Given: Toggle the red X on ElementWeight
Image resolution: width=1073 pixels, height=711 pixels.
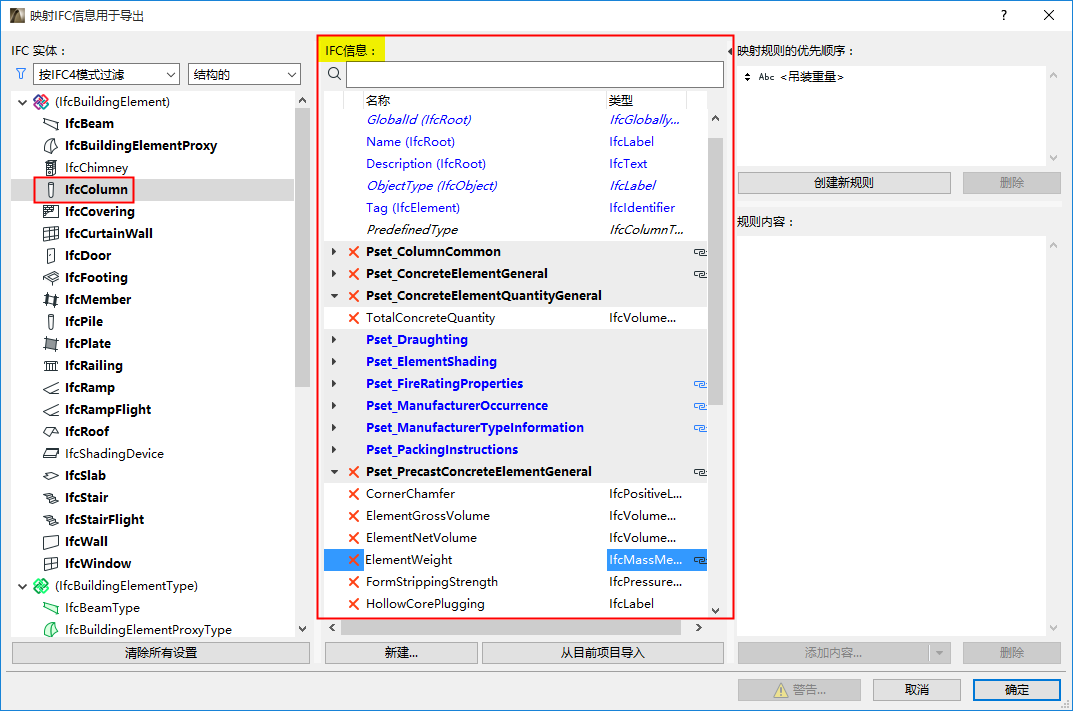Looking at the screenshot, I should coord(354,560).
